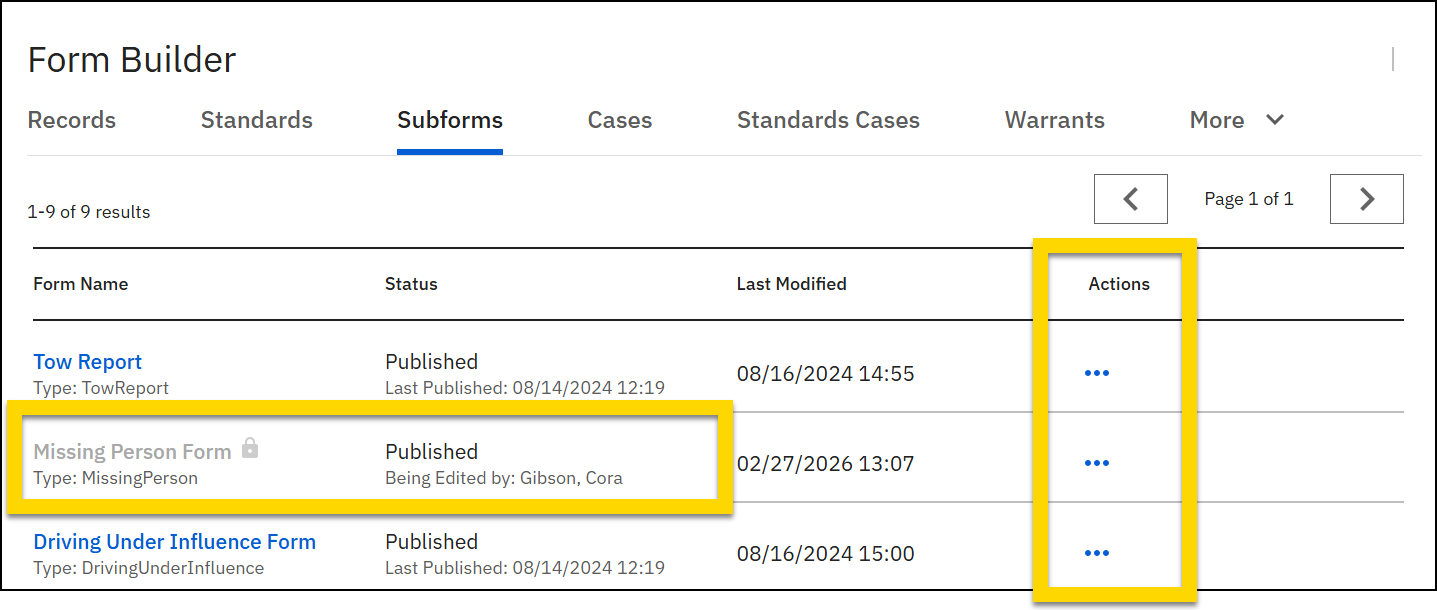The width and height of the screenshot is (1437, 610).
Task: Click the Form Name column header
Action: point(80,284)
